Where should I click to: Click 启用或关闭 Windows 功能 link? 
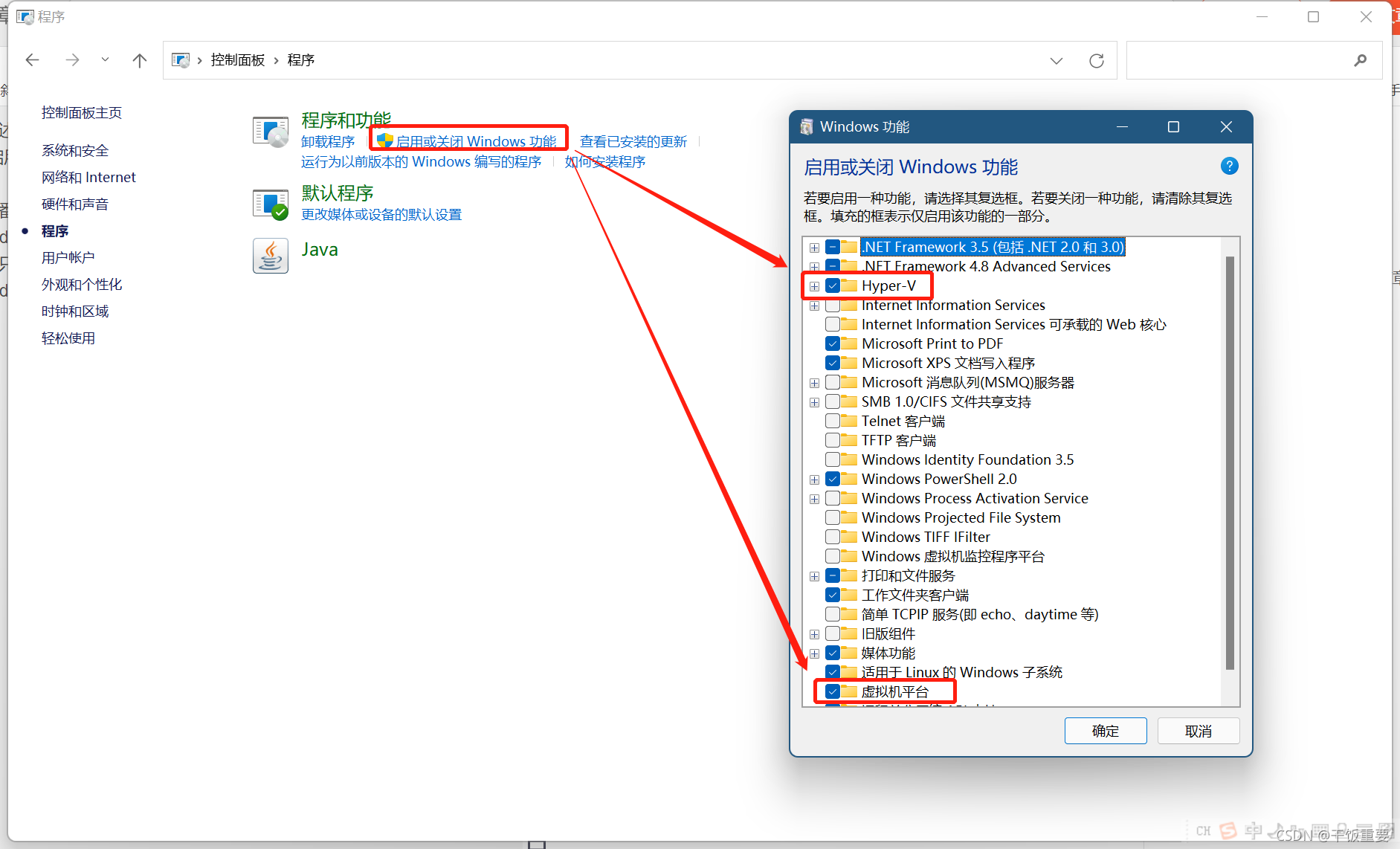[x=476, y=141]
